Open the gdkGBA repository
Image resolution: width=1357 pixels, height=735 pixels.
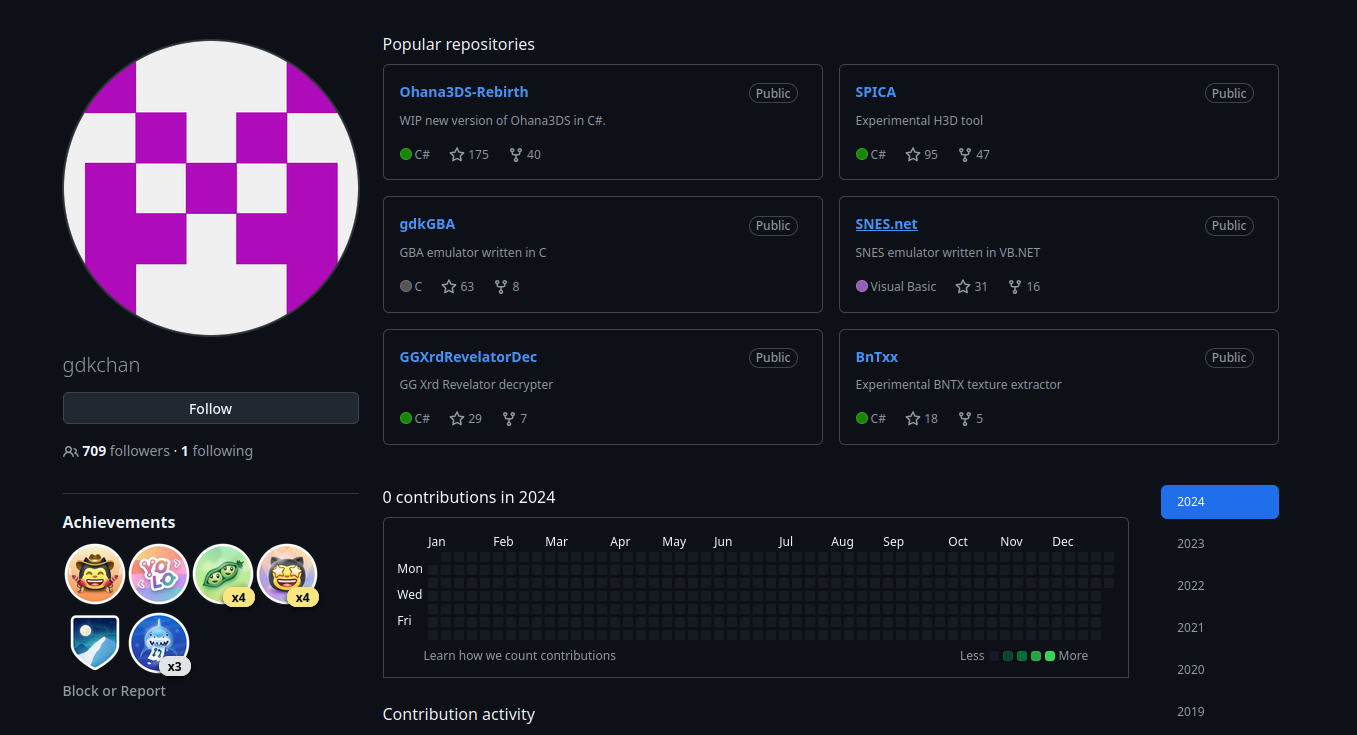coord(427,224)
